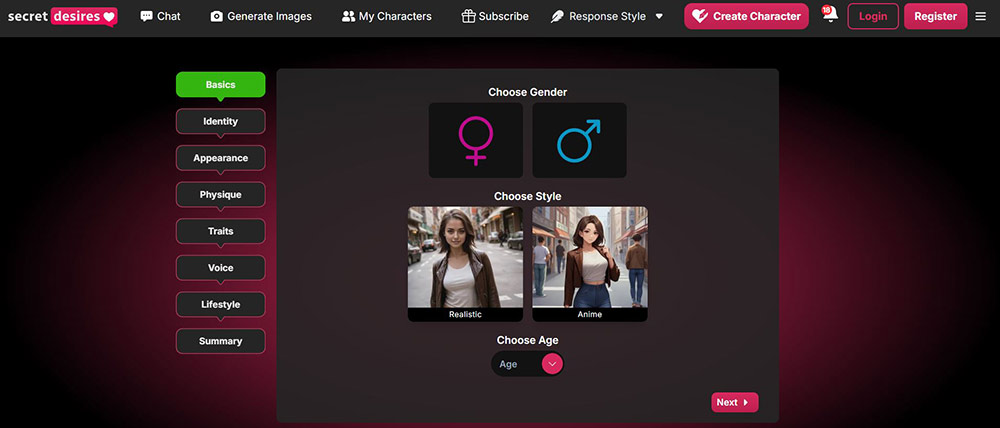Jump to the Summary step tab
Image resolution: width=1000 pixels, height=428 pixels.
coord(220,341)
